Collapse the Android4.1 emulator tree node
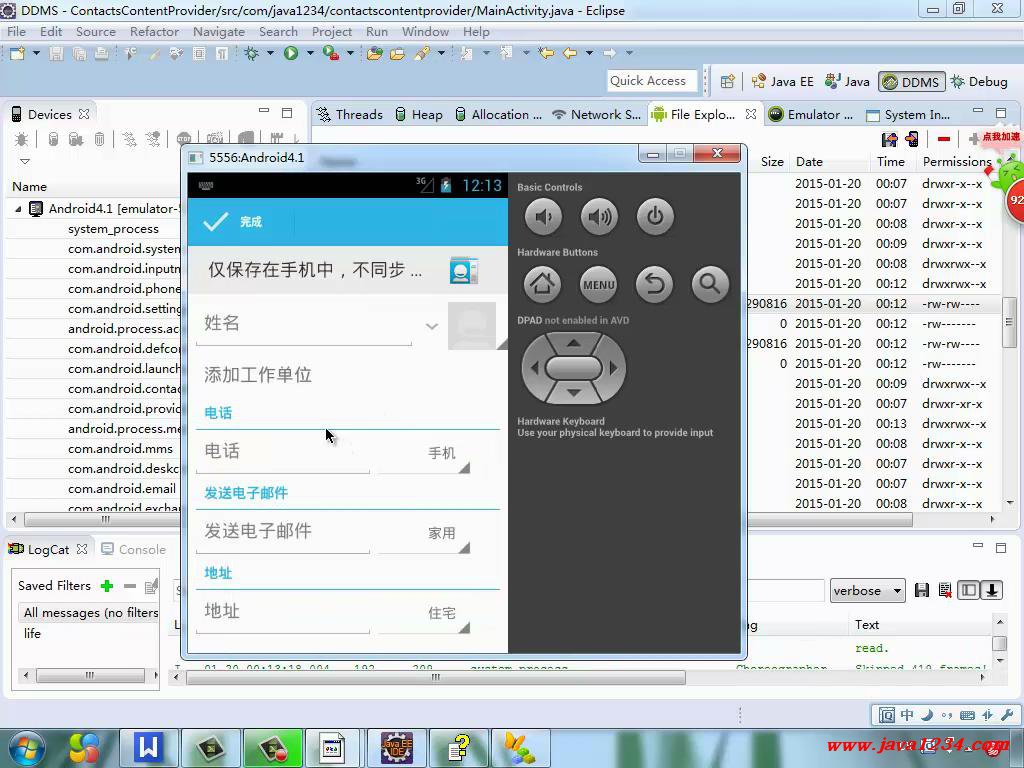1024x768 pixels. click(x=18, y=209)
